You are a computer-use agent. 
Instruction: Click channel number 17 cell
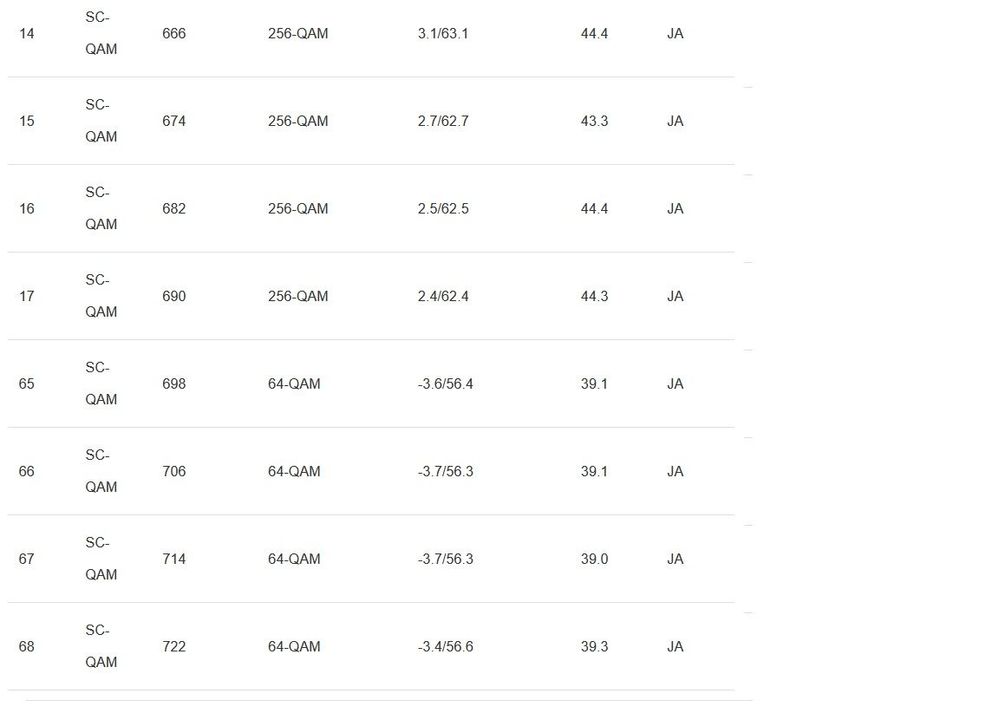(x=26, y=296)
